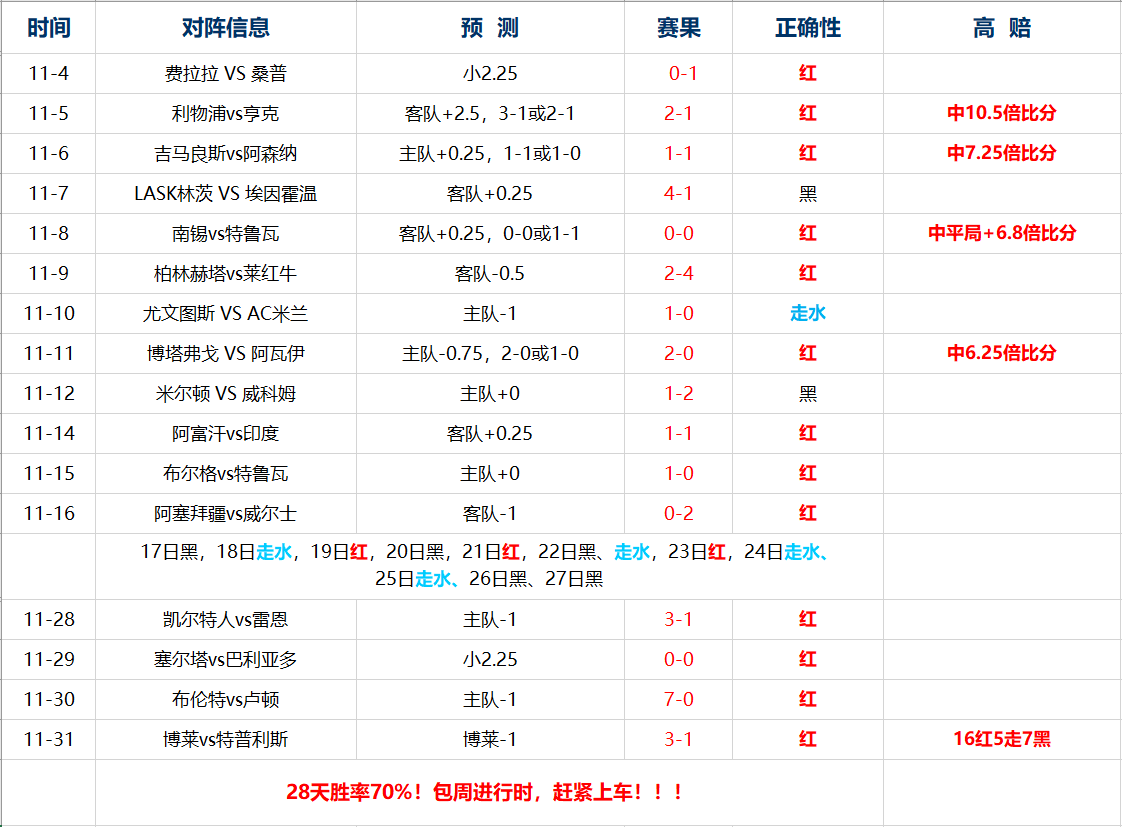Select the match 阿塞拜疆vs威尔士
This screenshot has height=827, width=1122.
pyautogui.click(x=225, y=514)
